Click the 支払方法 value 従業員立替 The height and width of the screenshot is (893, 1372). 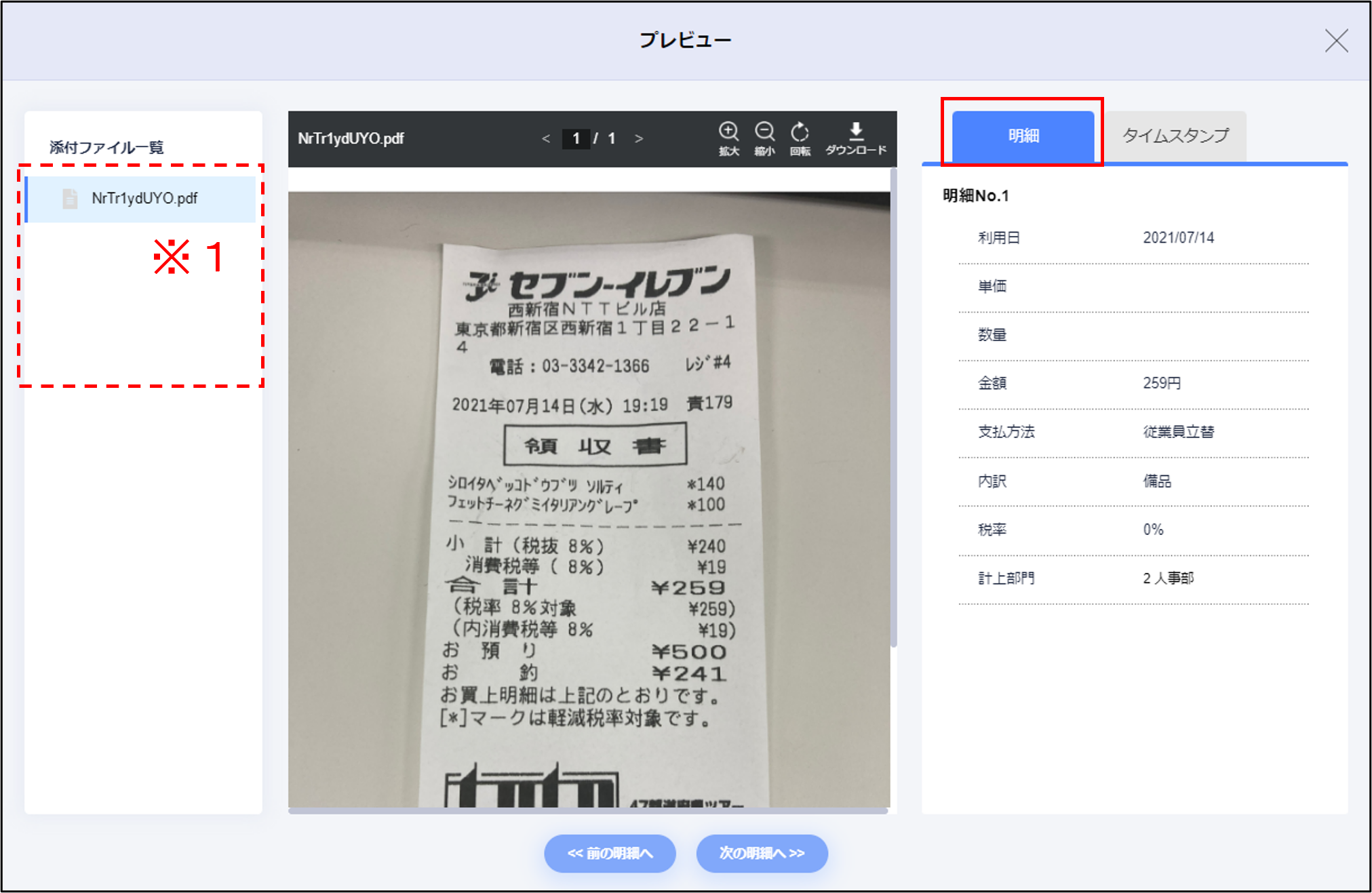(1178, 432)
